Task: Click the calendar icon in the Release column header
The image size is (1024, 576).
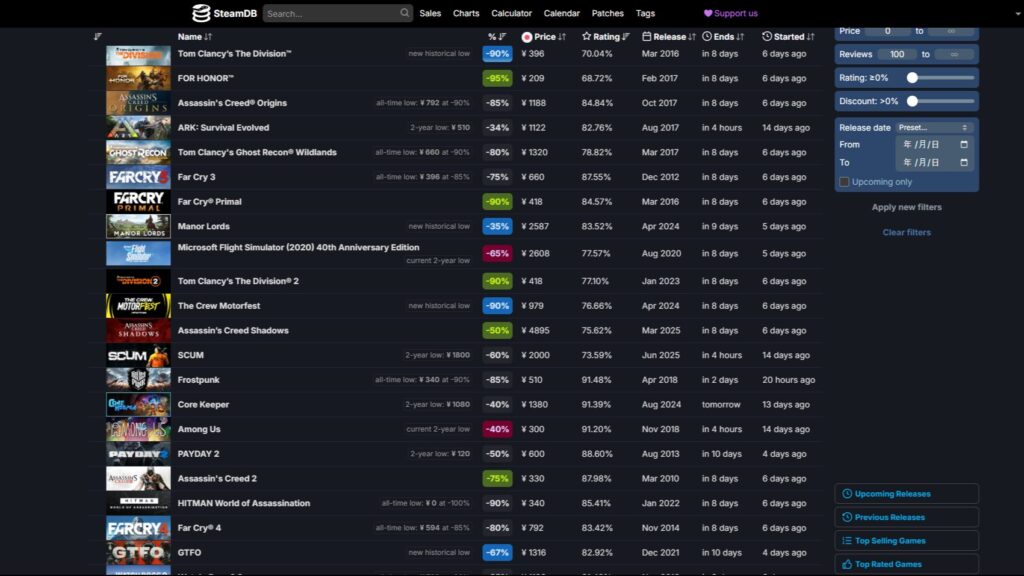Action: pos(646,36)
